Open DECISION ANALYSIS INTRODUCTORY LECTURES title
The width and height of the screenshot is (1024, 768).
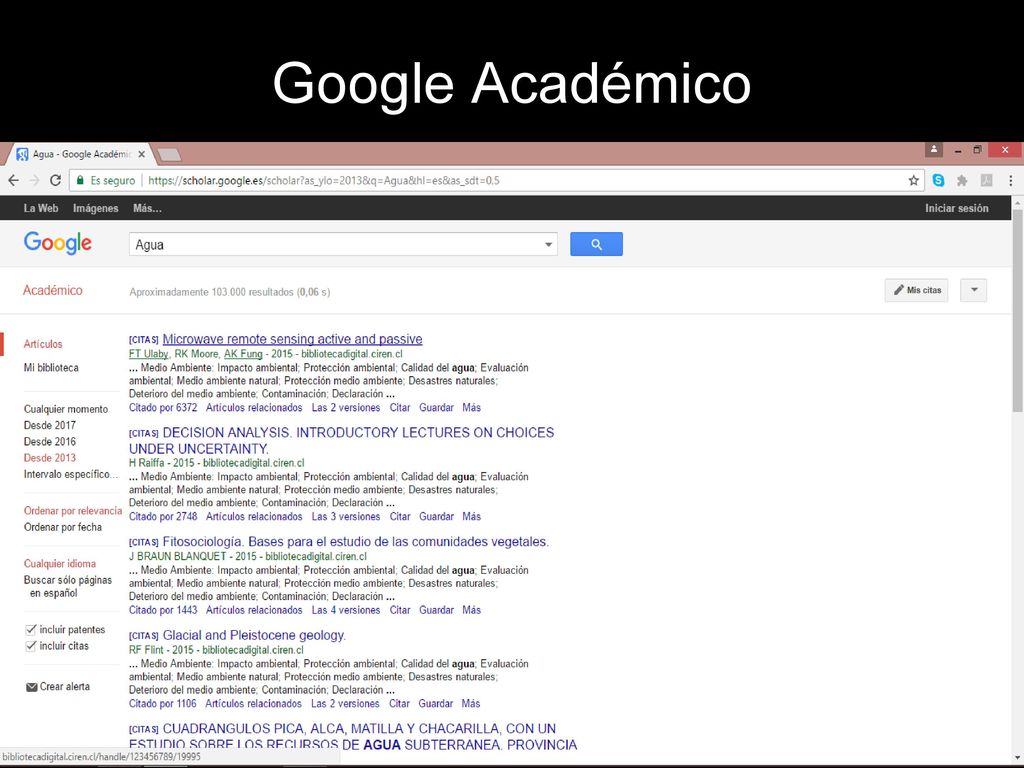click(x=342, y=441)
